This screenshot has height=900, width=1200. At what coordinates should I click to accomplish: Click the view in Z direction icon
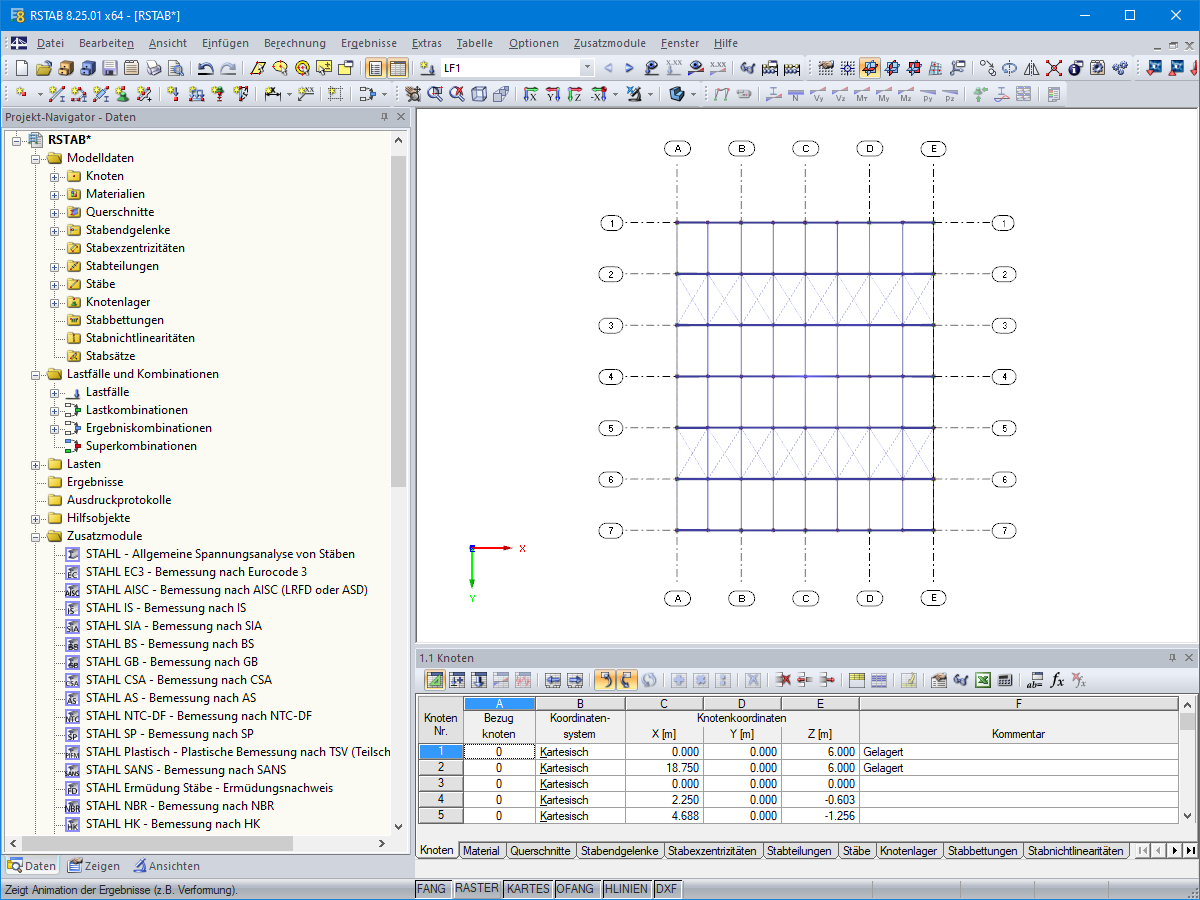(x=575, y=94)
